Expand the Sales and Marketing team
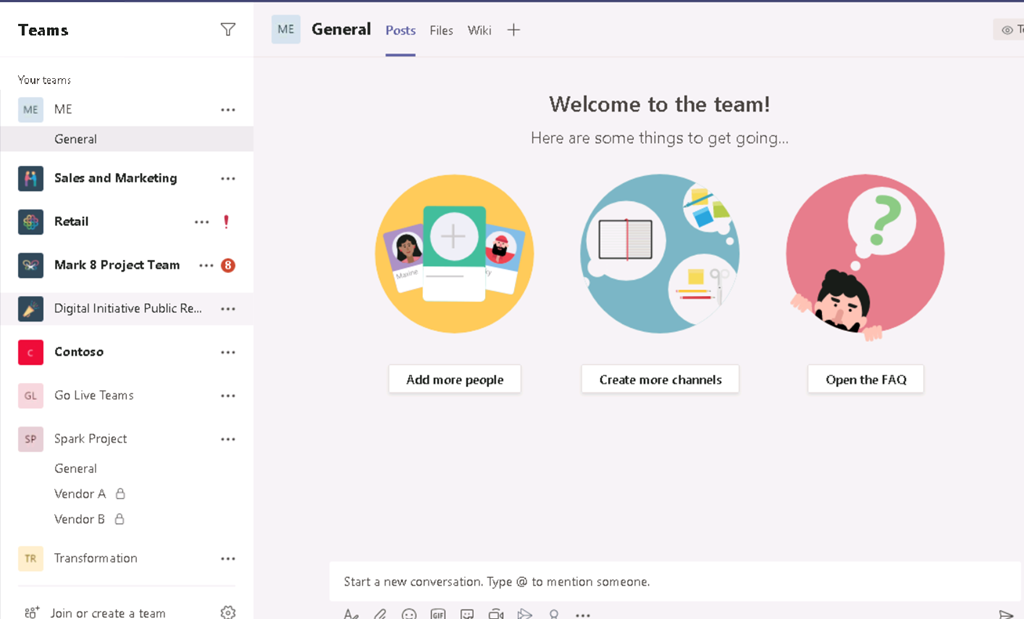This screenshot has width=1024, height=619. 116,178
